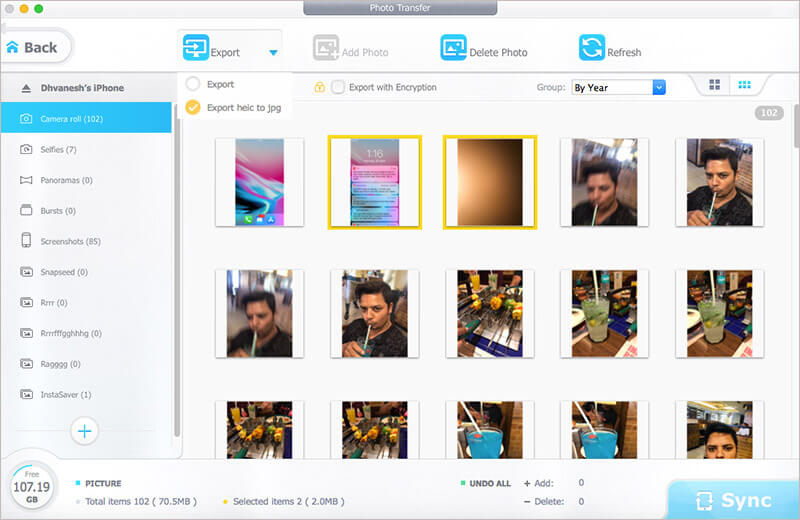The width and height of the screenshot is (800, 520).
Task: Click the 102 photo count badge
Action: (x=769, y=113)
